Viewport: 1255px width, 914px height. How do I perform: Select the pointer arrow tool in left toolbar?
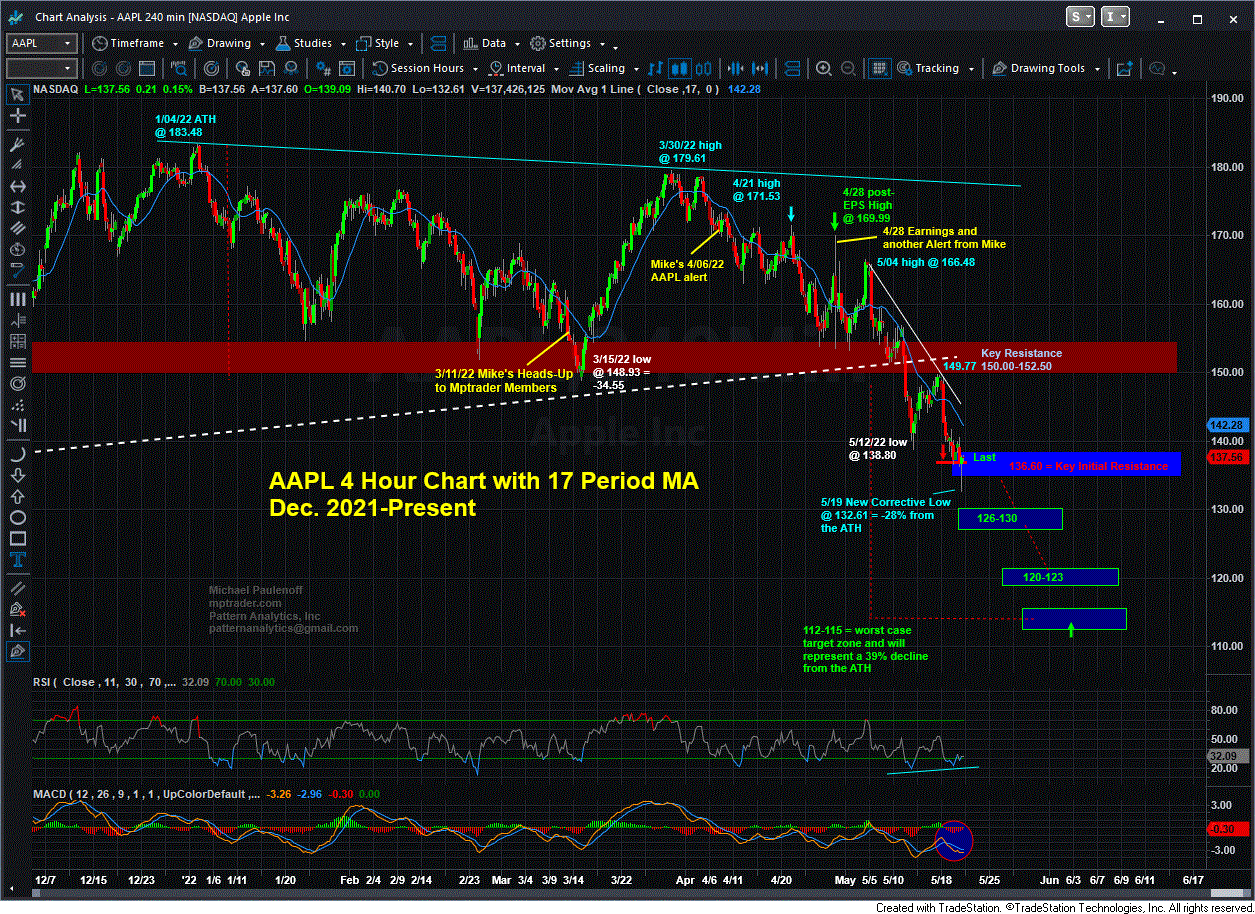17,95
